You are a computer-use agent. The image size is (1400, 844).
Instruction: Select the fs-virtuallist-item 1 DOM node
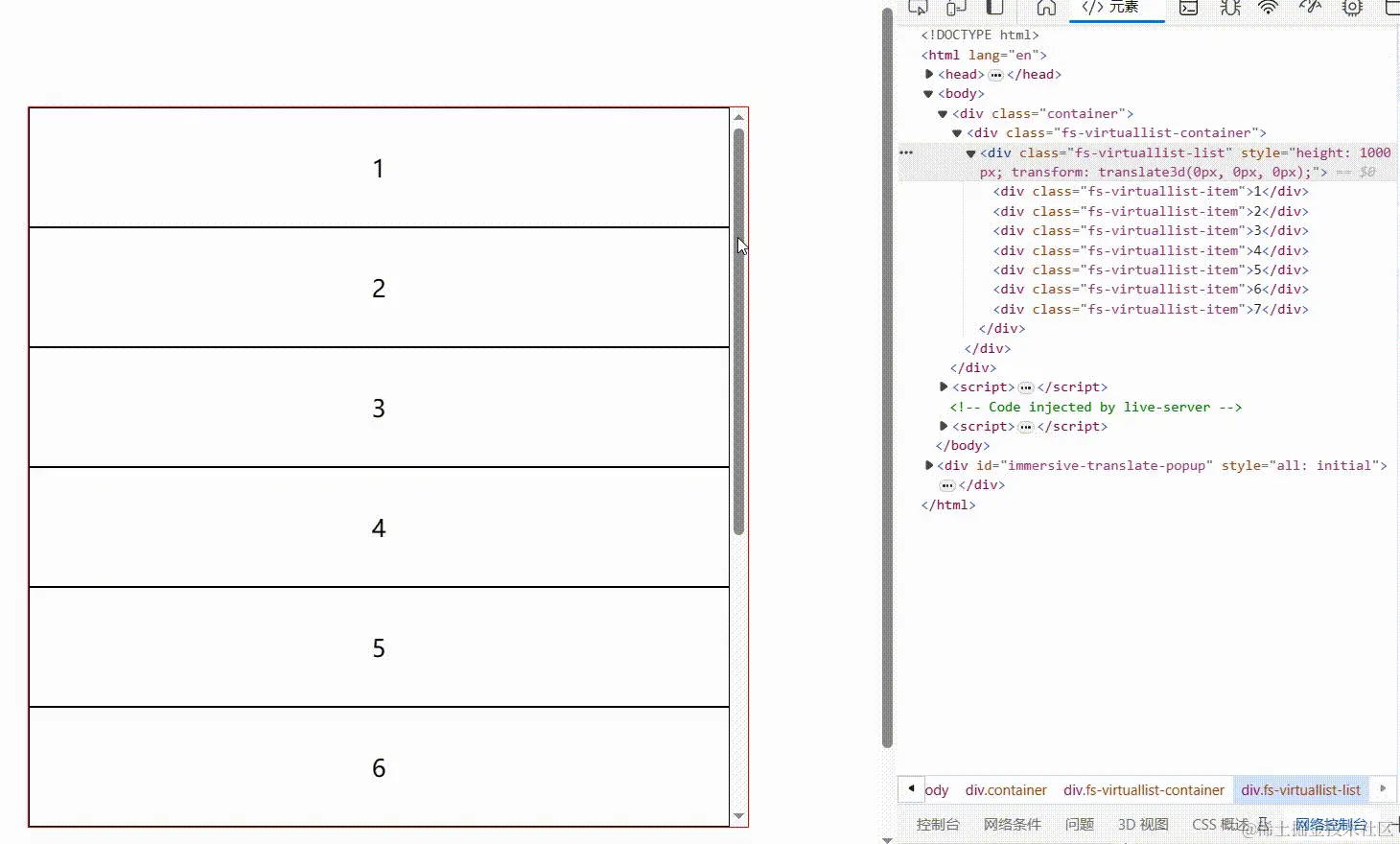[x=1151, y=192]
